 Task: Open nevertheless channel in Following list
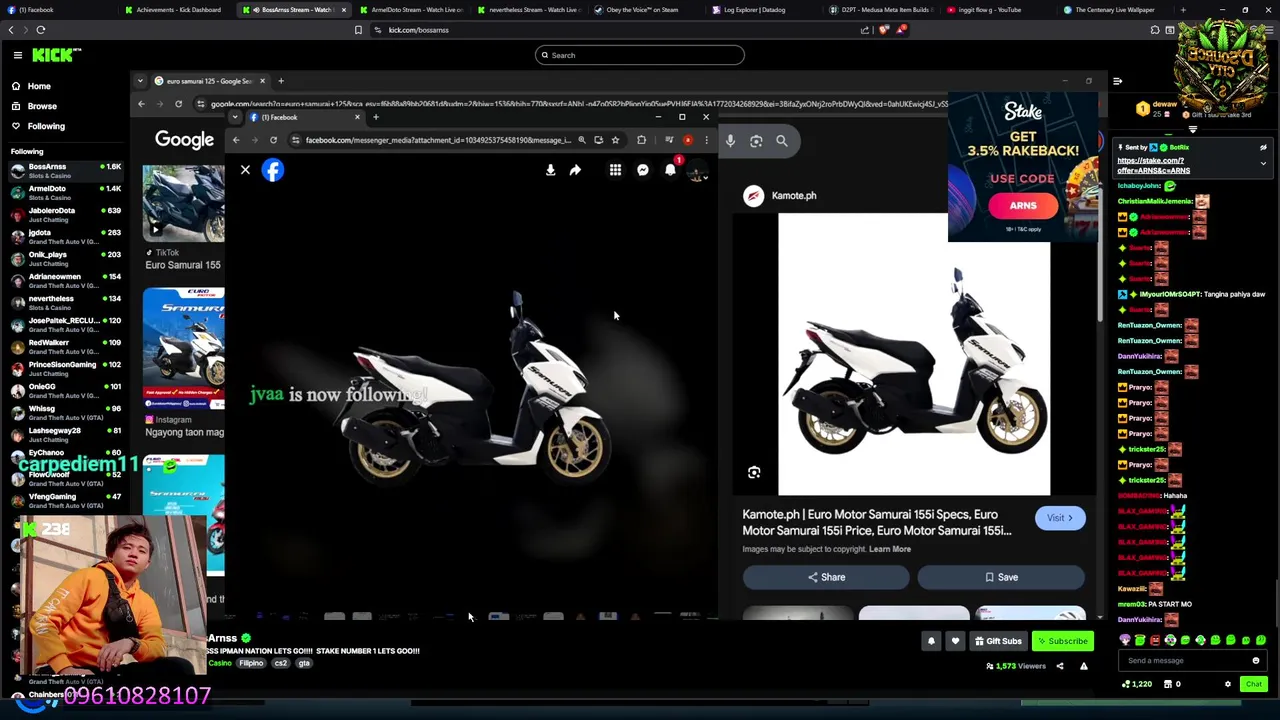click(x=65, y=302)
